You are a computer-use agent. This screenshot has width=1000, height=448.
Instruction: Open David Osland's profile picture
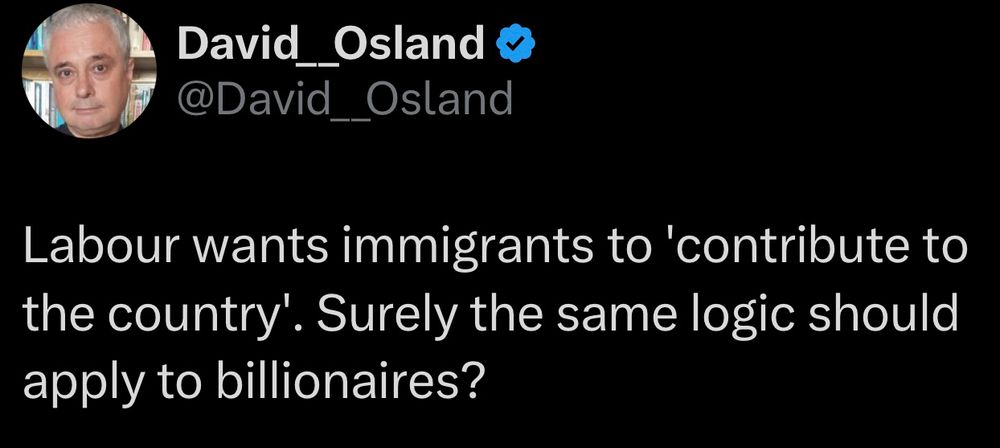[x=89, y=70]
